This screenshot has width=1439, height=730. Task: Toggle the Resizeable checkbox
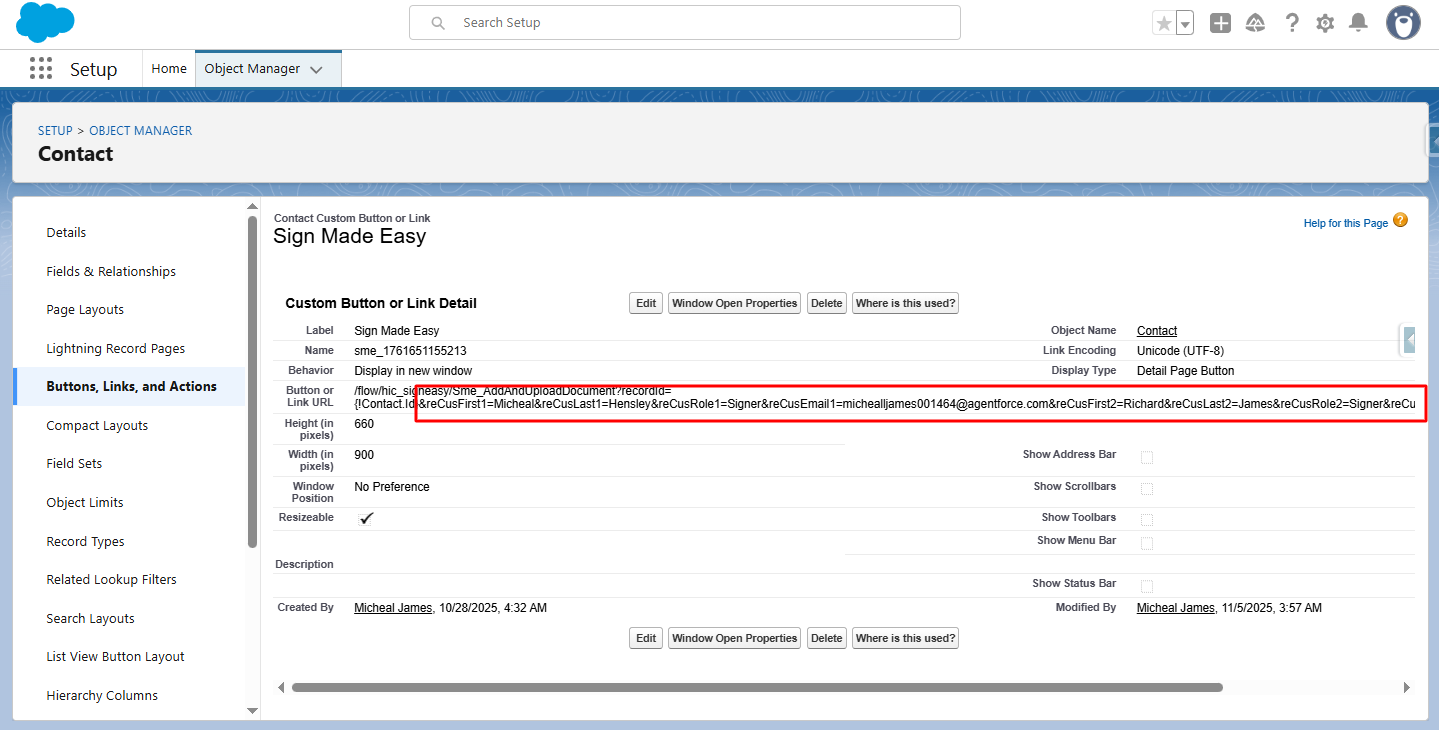click(x=366, y=518)
